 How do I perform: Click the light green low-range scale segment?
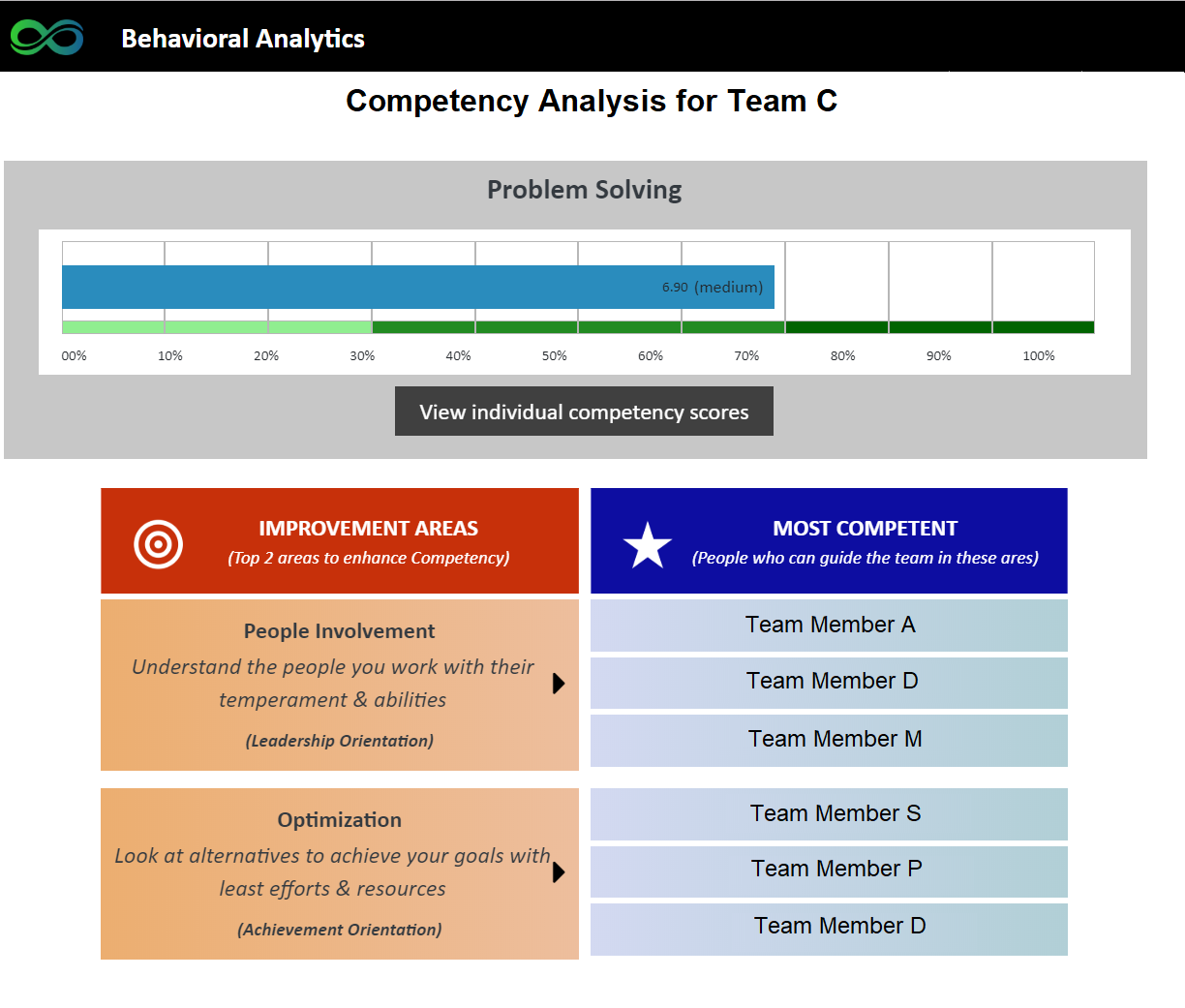tap(216, 327)
